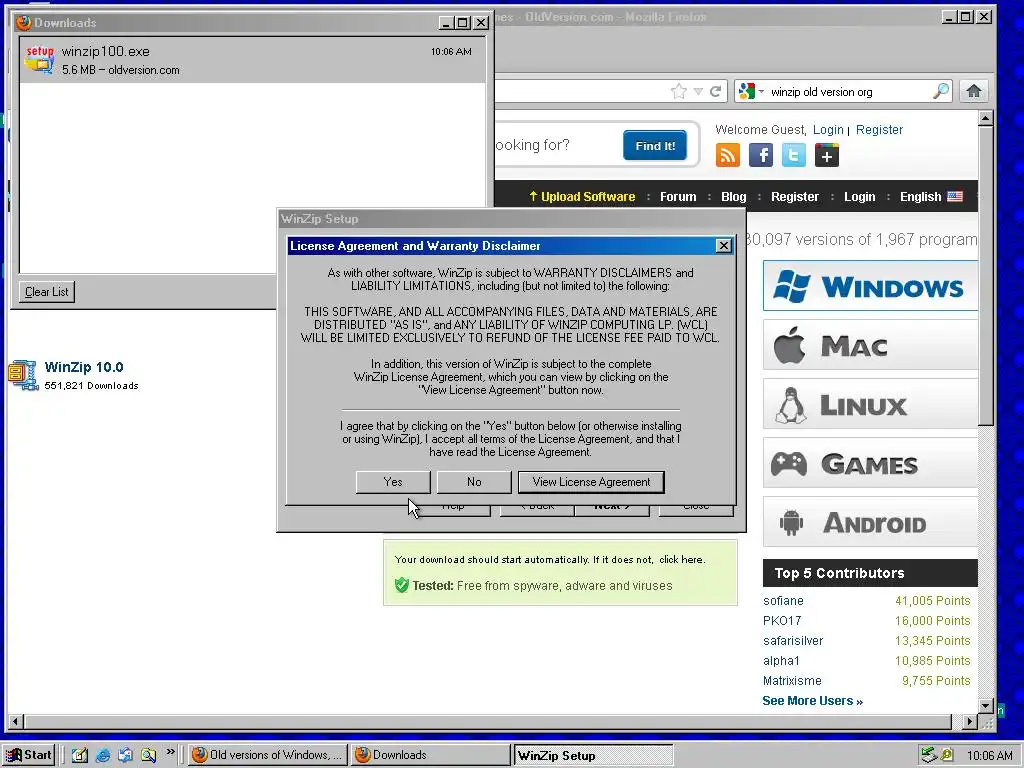Click the first Quick Launch notepad icon
Viewport: 1024px width, 768px height.
(80, 755)
